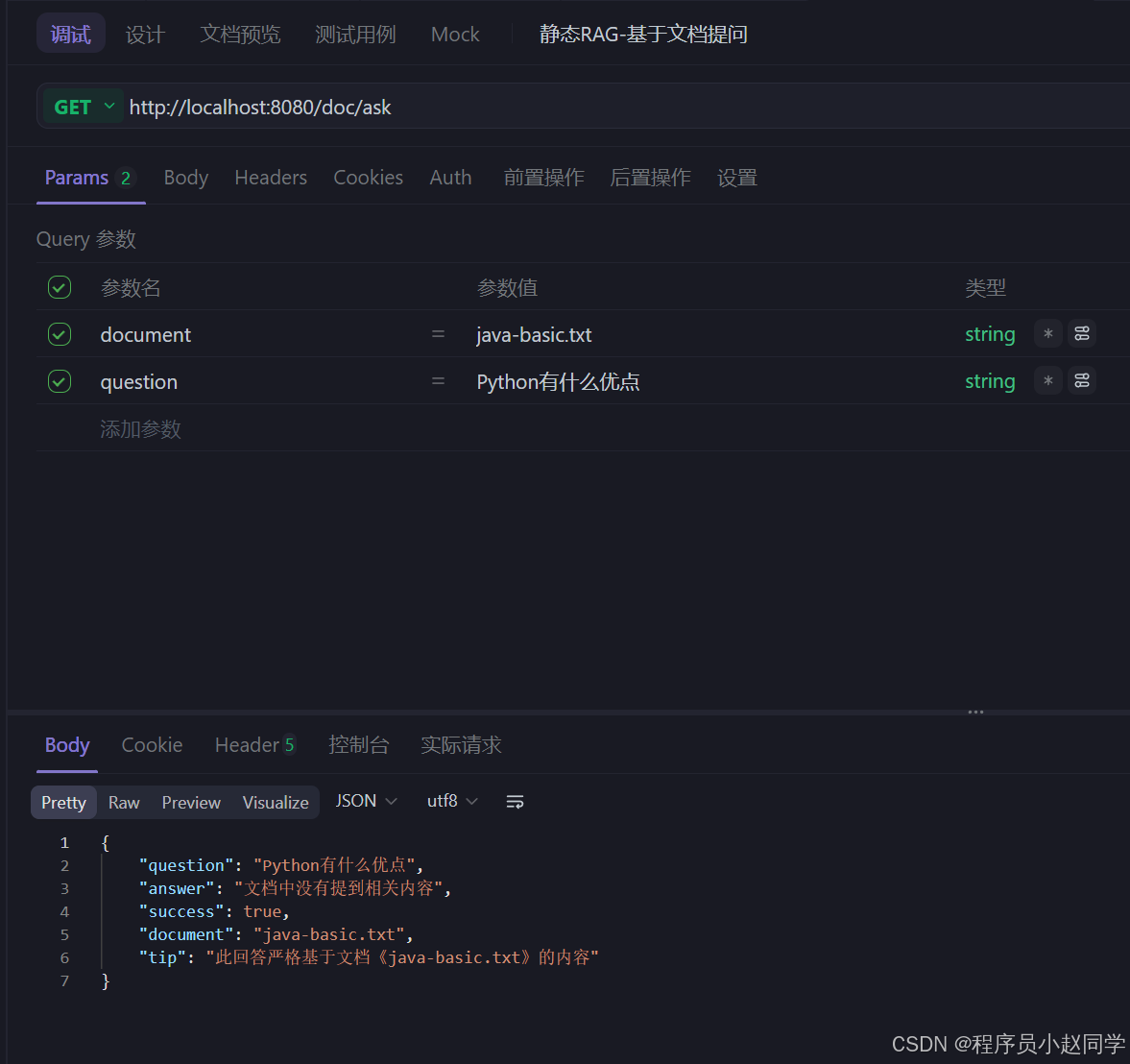Viewport: 1130px width, 1064px height.
Task: Click the Query 参数 section label
Action: (x=86, y=238)
